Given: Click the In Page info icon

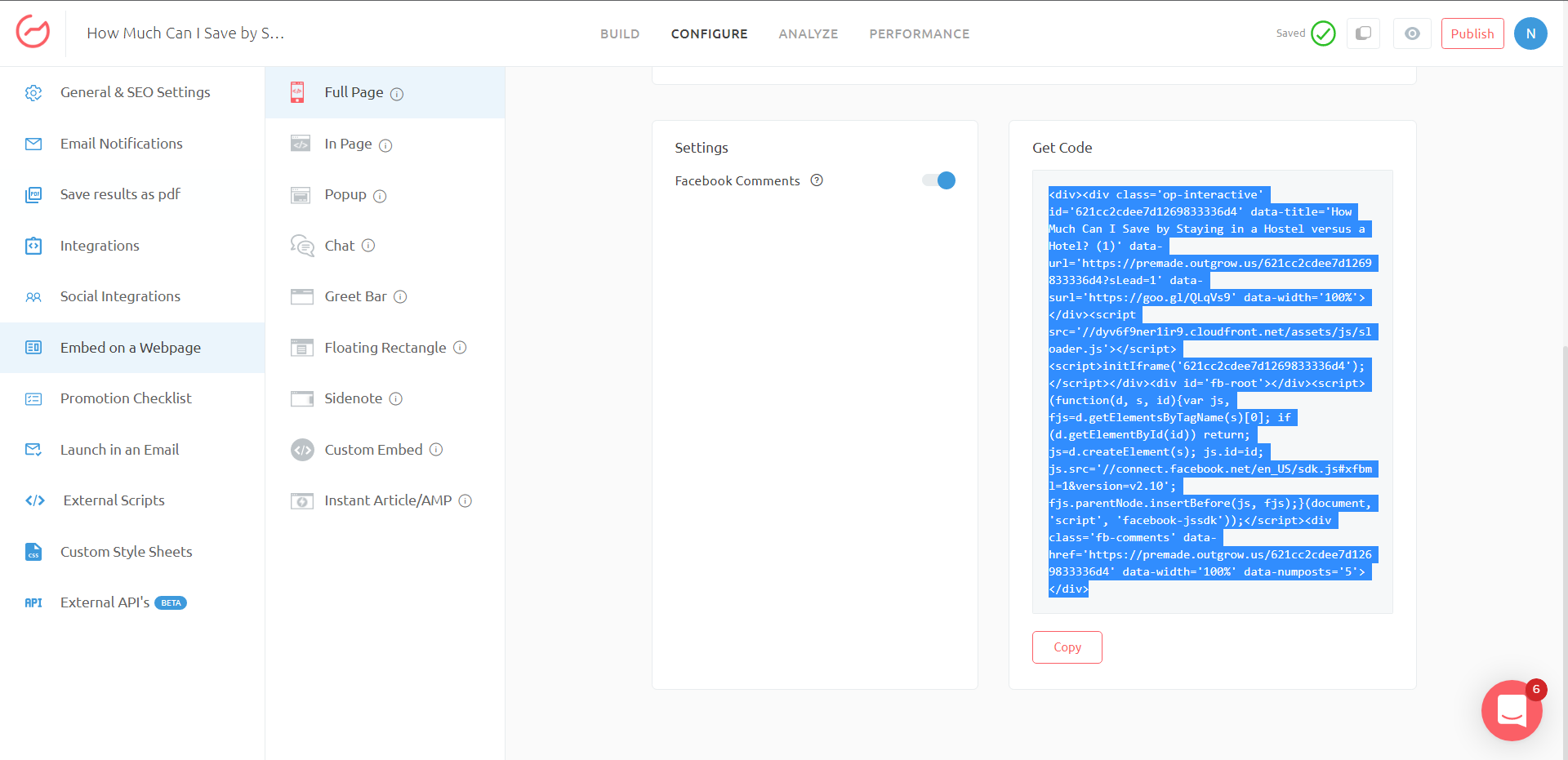Looking at the screenshot, I should [385, 145].
